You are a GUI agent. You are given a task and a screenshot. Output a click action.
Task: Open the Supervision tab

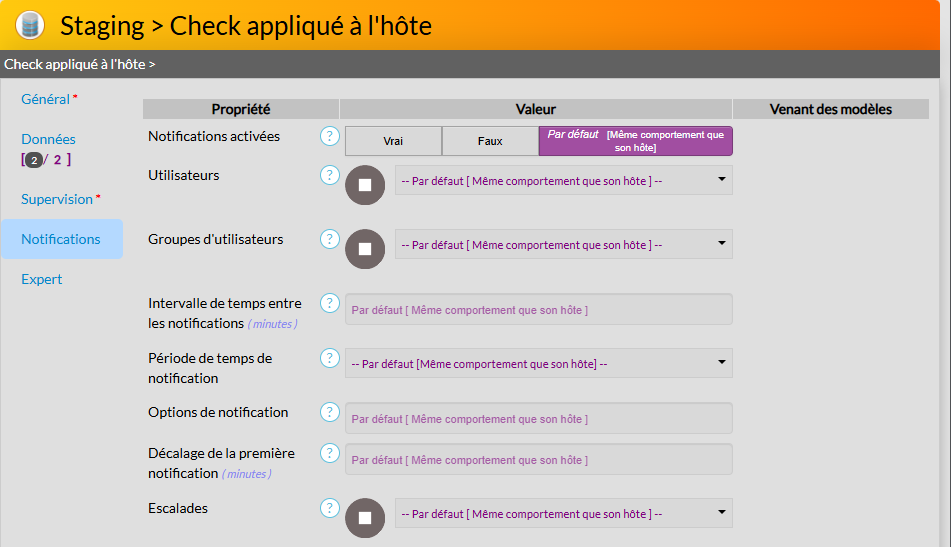[57, 199]
